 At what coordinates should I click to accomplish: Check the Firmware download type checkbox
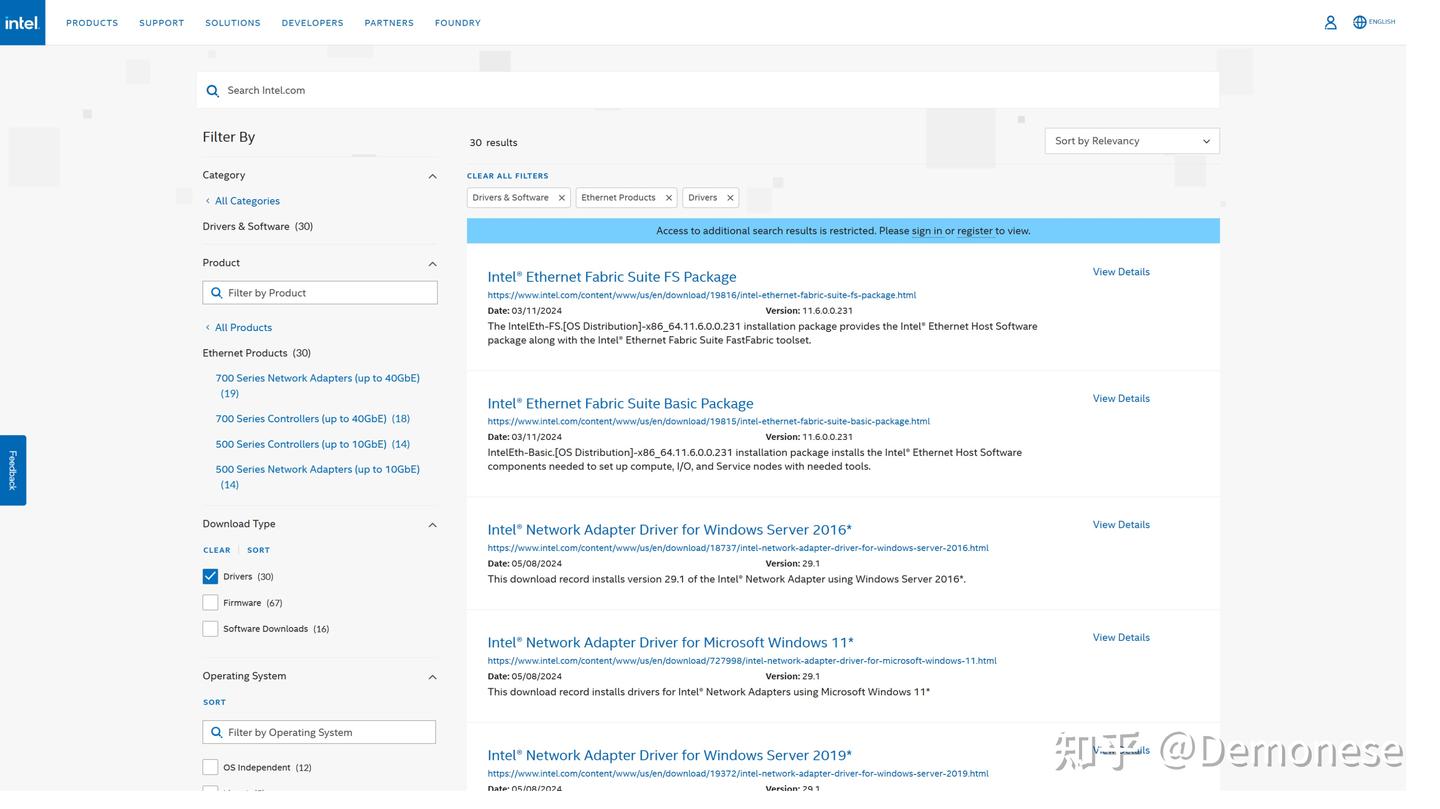[210, 603]
